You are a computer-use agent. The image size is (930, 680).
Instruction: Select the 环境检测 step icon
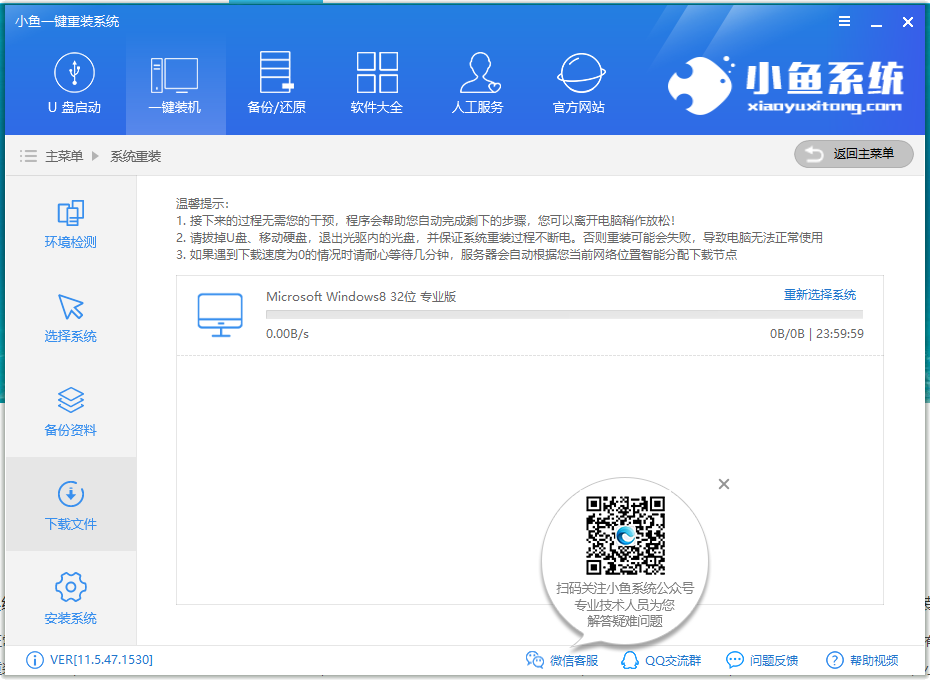point(71,213)
